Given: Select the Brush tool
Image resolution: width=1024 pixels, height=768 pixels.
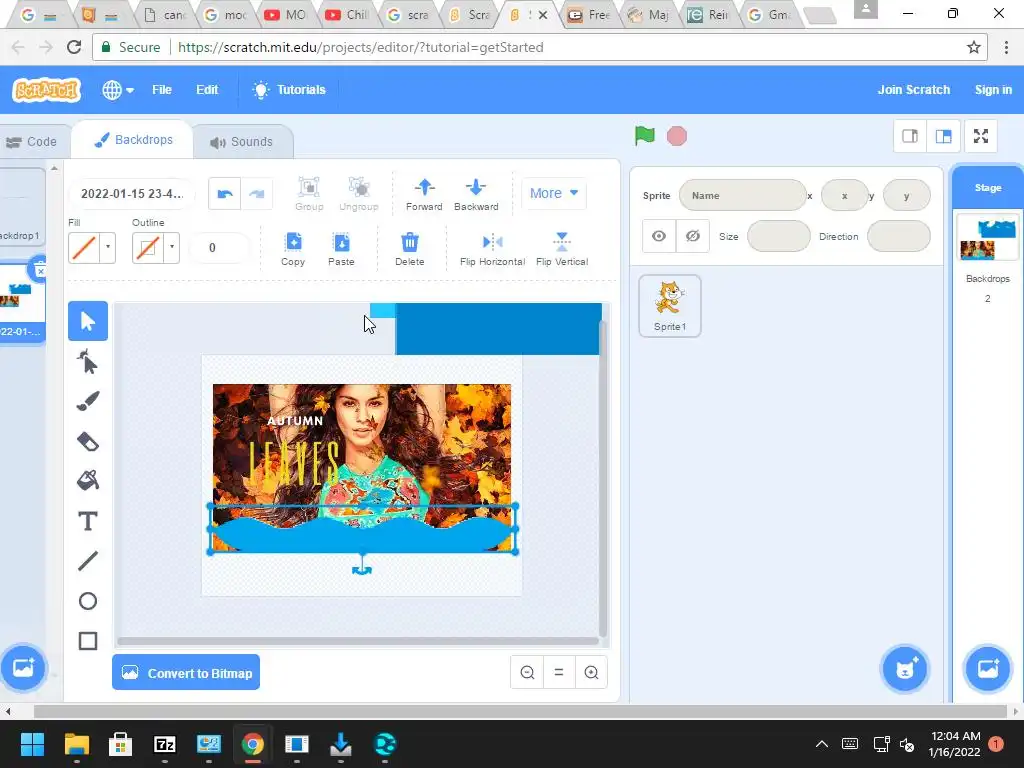Looking at the screenshot, I should 88,401.
